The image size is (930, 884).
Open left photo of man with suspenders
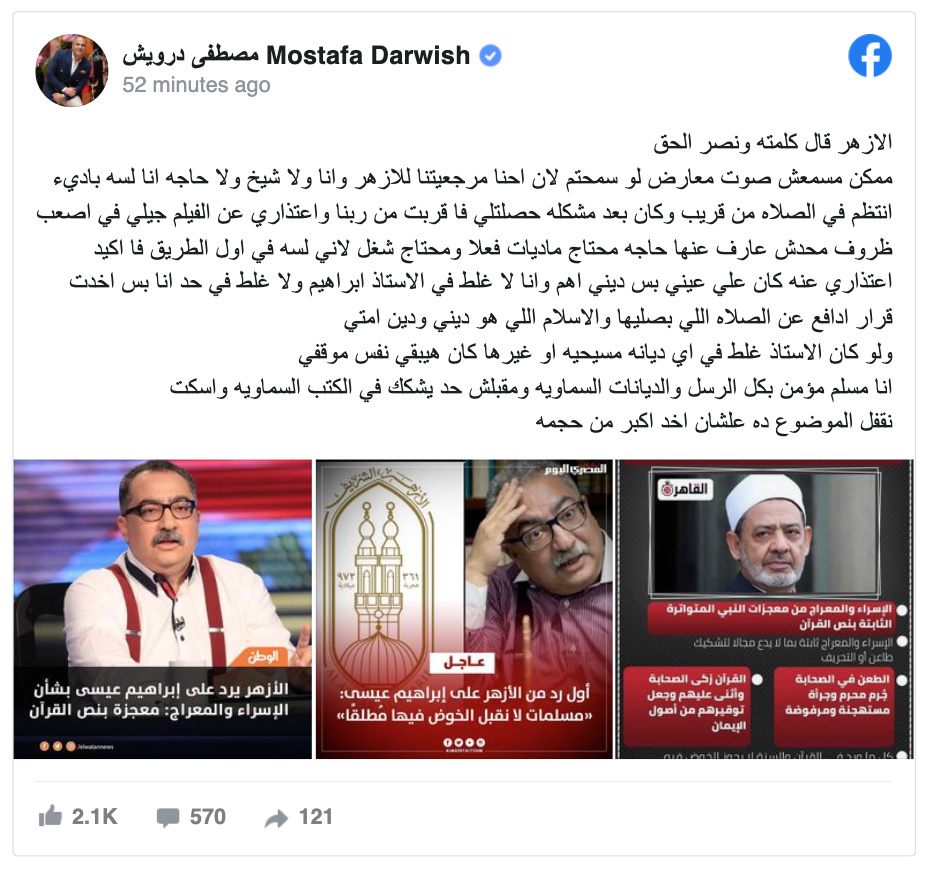pos(163,609)
